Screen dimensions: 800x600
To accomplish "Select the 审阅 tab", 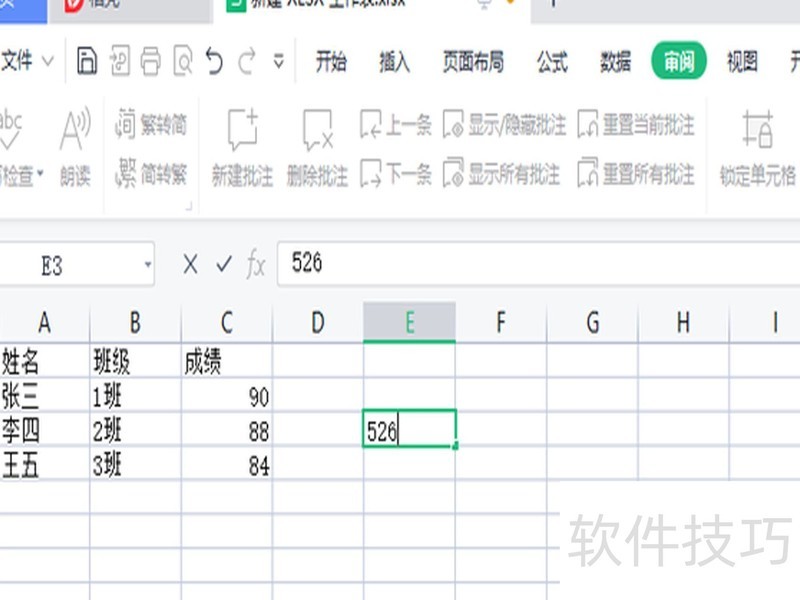I will tap(679, 61).
